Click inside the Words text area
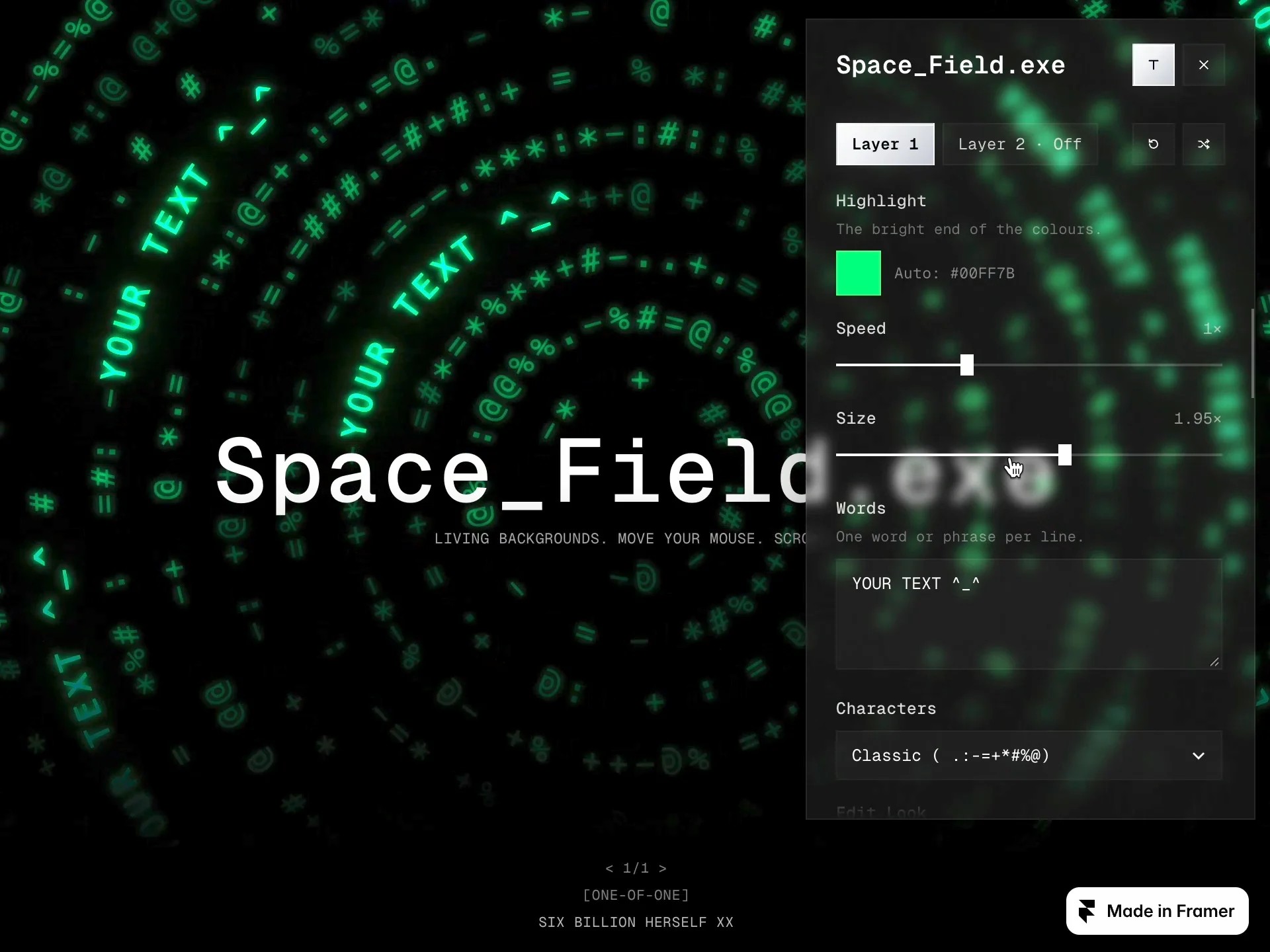The width and height of the screenshot is (1270, 952). (x=1029, y=614)
